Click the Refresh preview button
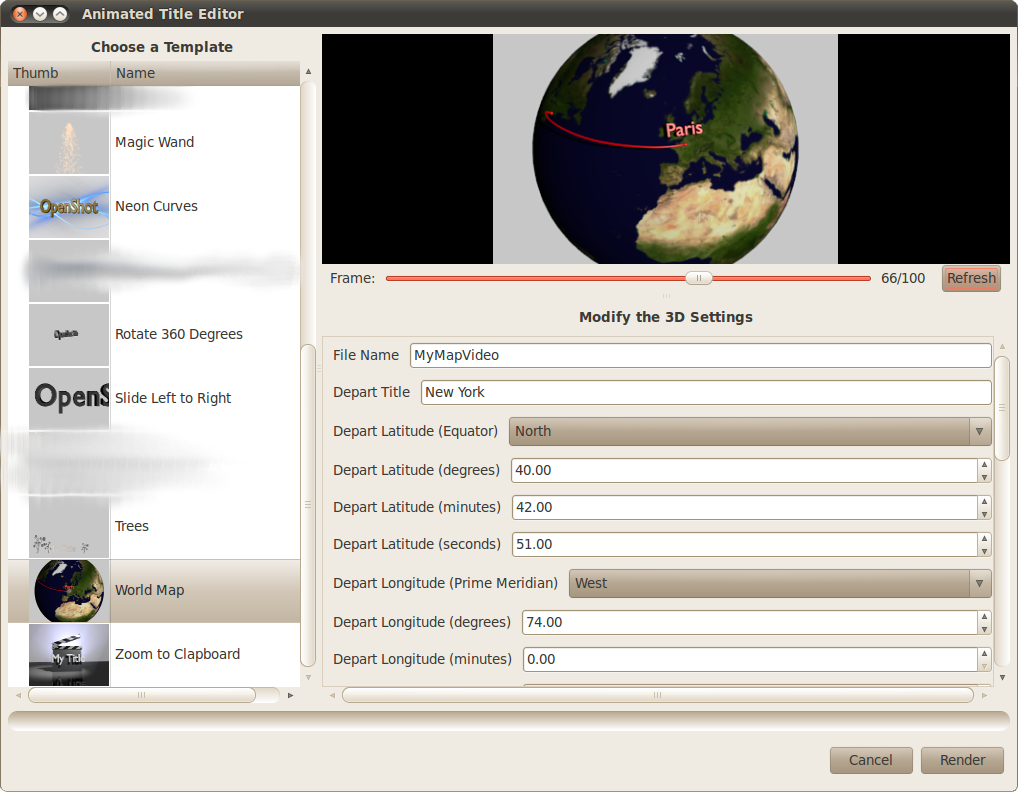The image size is (1018, 792). pyautogui.click(x=970, y=279)
